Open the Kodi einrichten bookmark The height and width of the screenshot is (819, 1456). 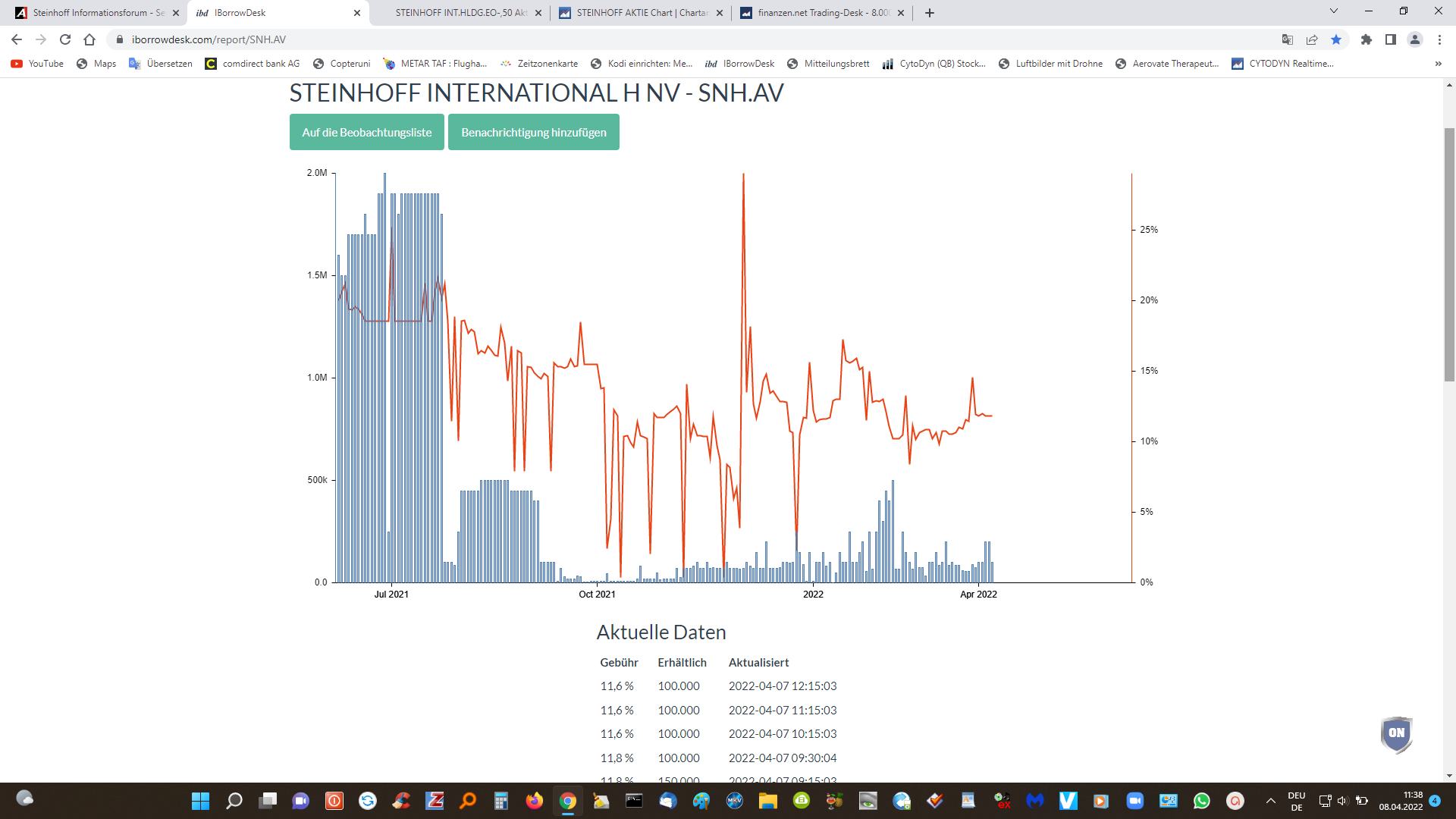[x=642, y=64]
